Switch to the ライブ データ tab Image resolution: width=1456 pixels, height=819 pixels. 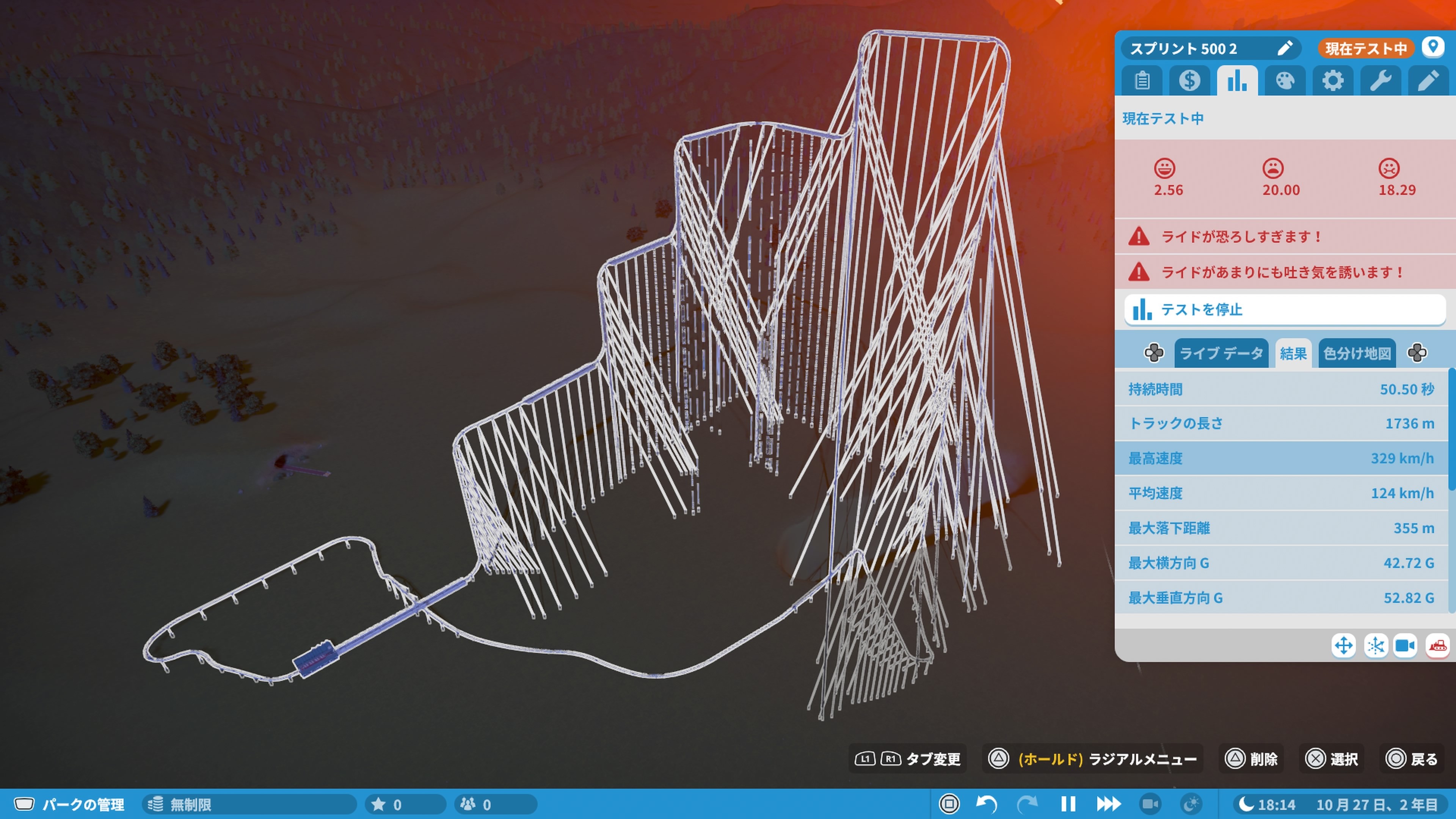click(x=1221, y=353)
